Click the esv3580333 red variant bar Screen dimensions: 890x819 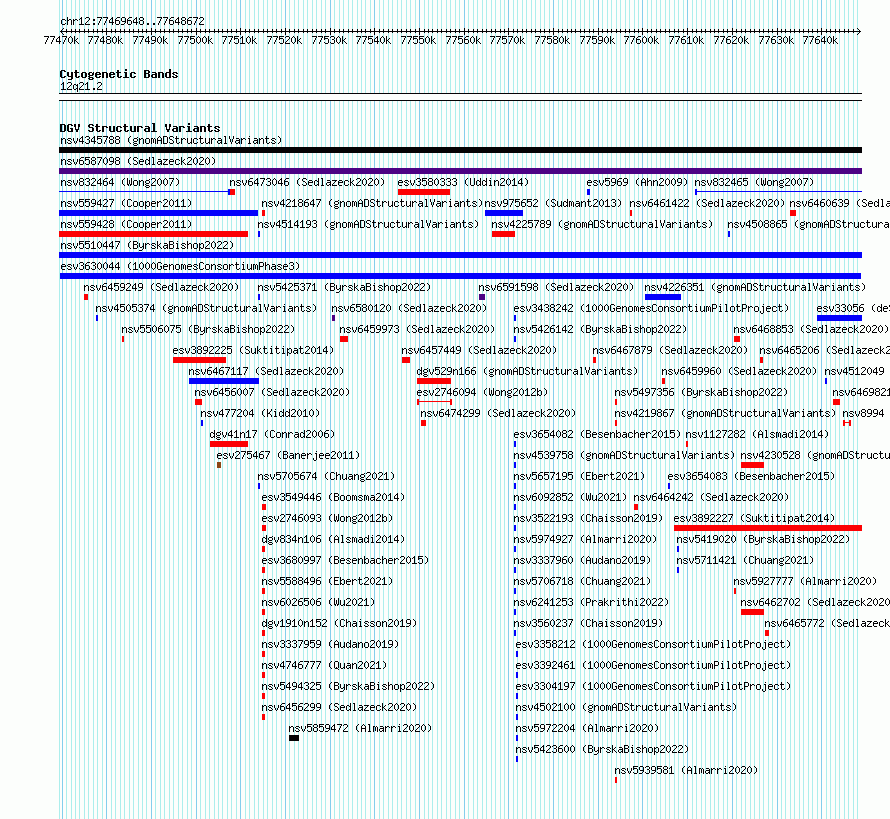[x=424, y=192]
